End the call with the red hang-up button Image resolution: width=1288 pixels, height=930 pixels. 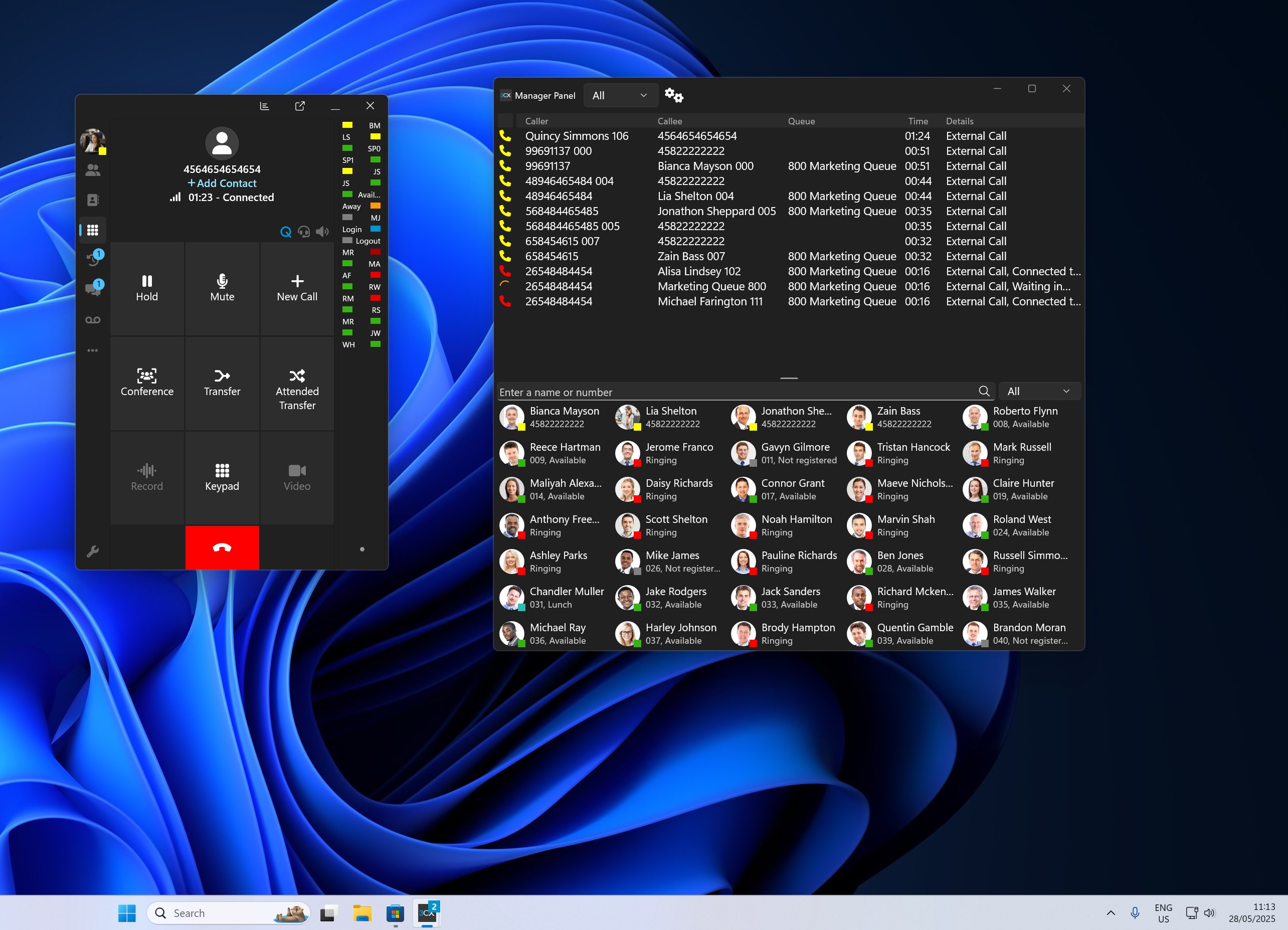pyautogui.click(x=222, y=547)
